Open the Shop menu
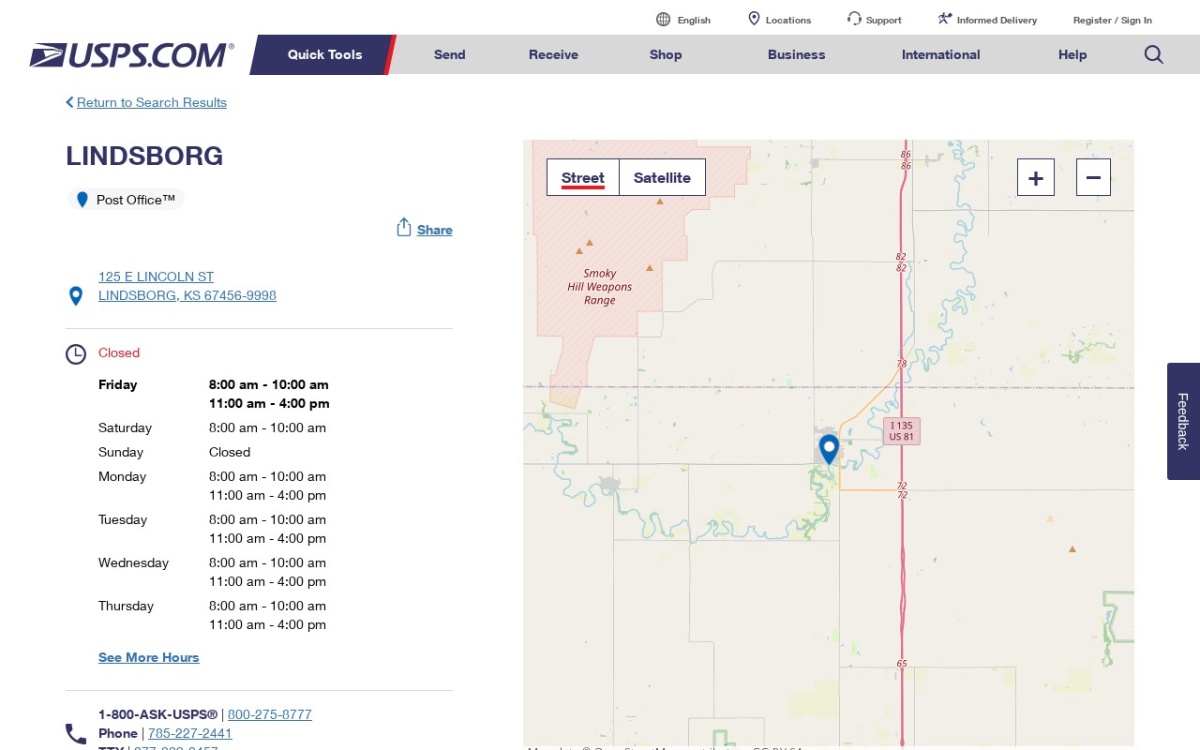This screenshot has height=750, width=1200. coord(666,55)
